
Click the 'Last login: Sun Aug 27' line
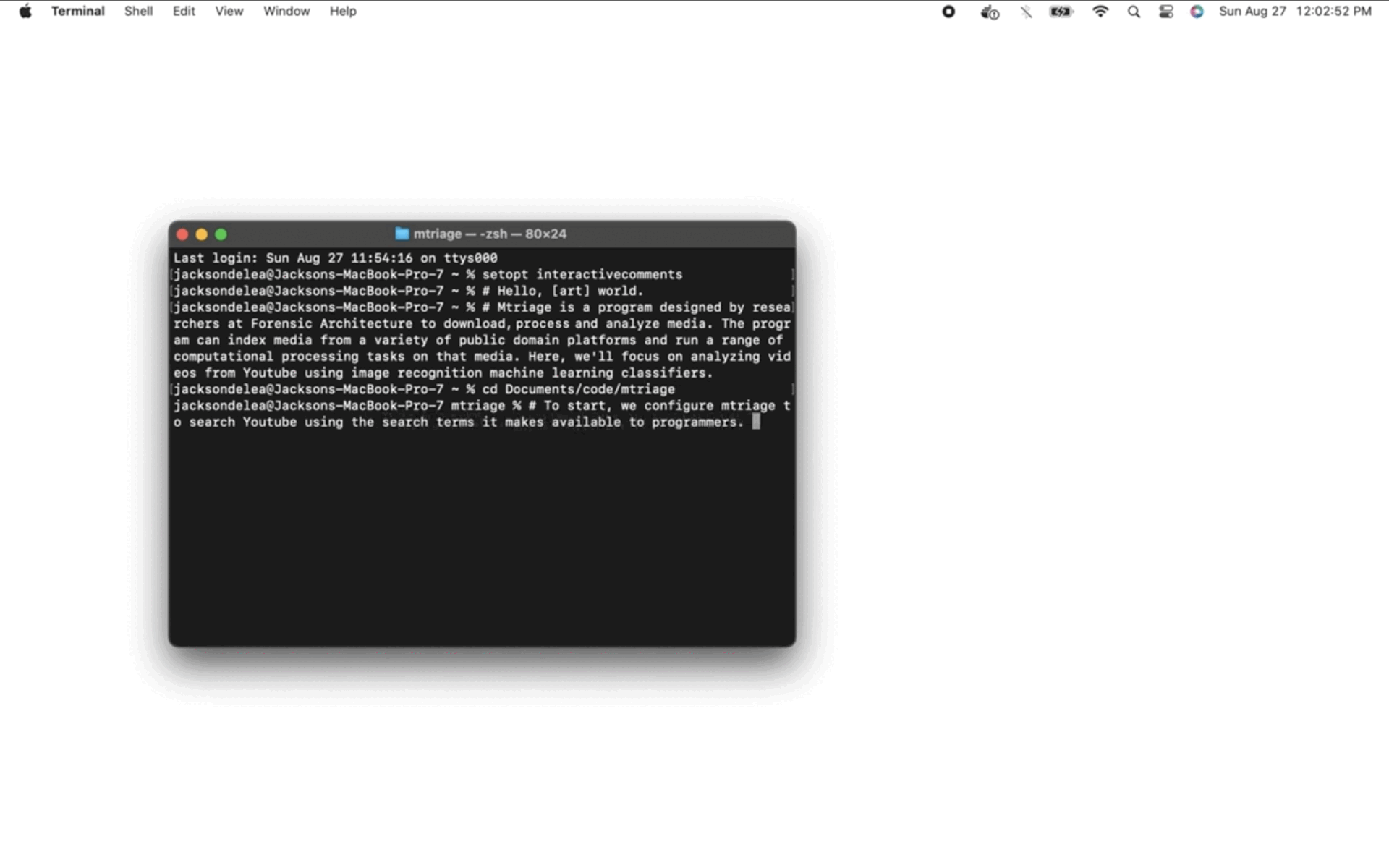[x=335, y=258]
